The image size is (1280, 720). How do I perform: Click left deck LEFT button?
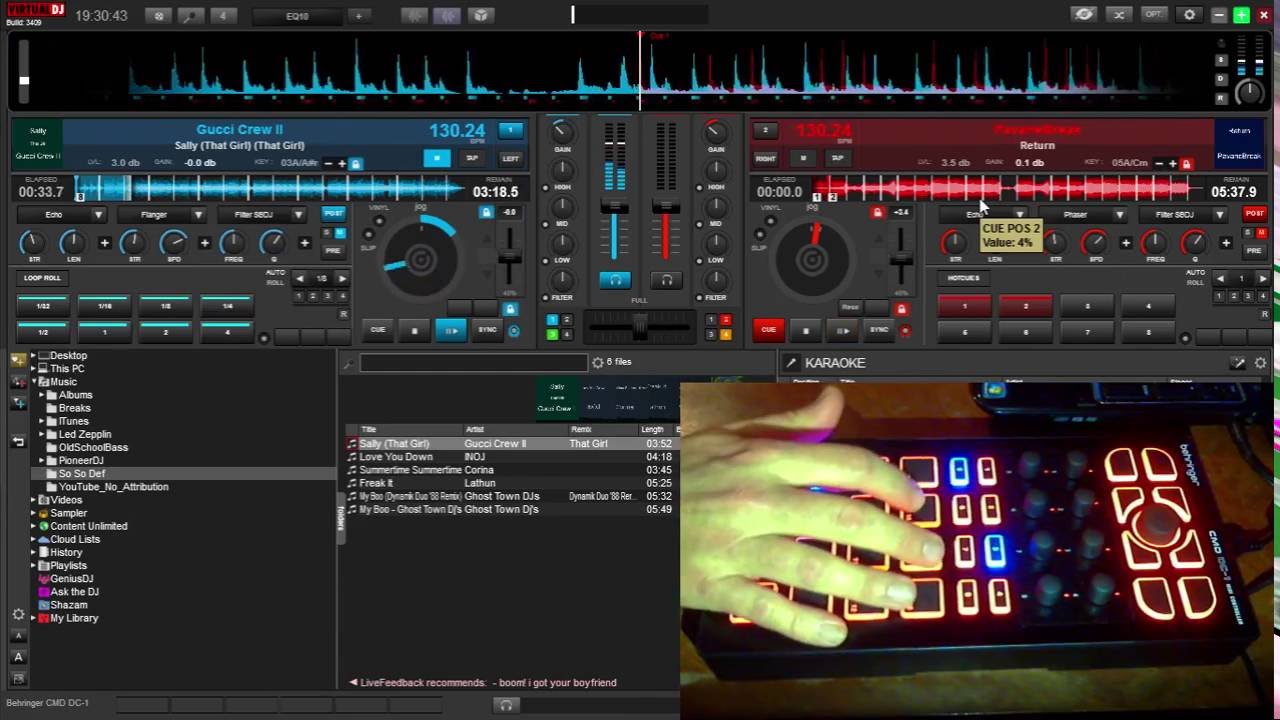(x=510, y=158)
